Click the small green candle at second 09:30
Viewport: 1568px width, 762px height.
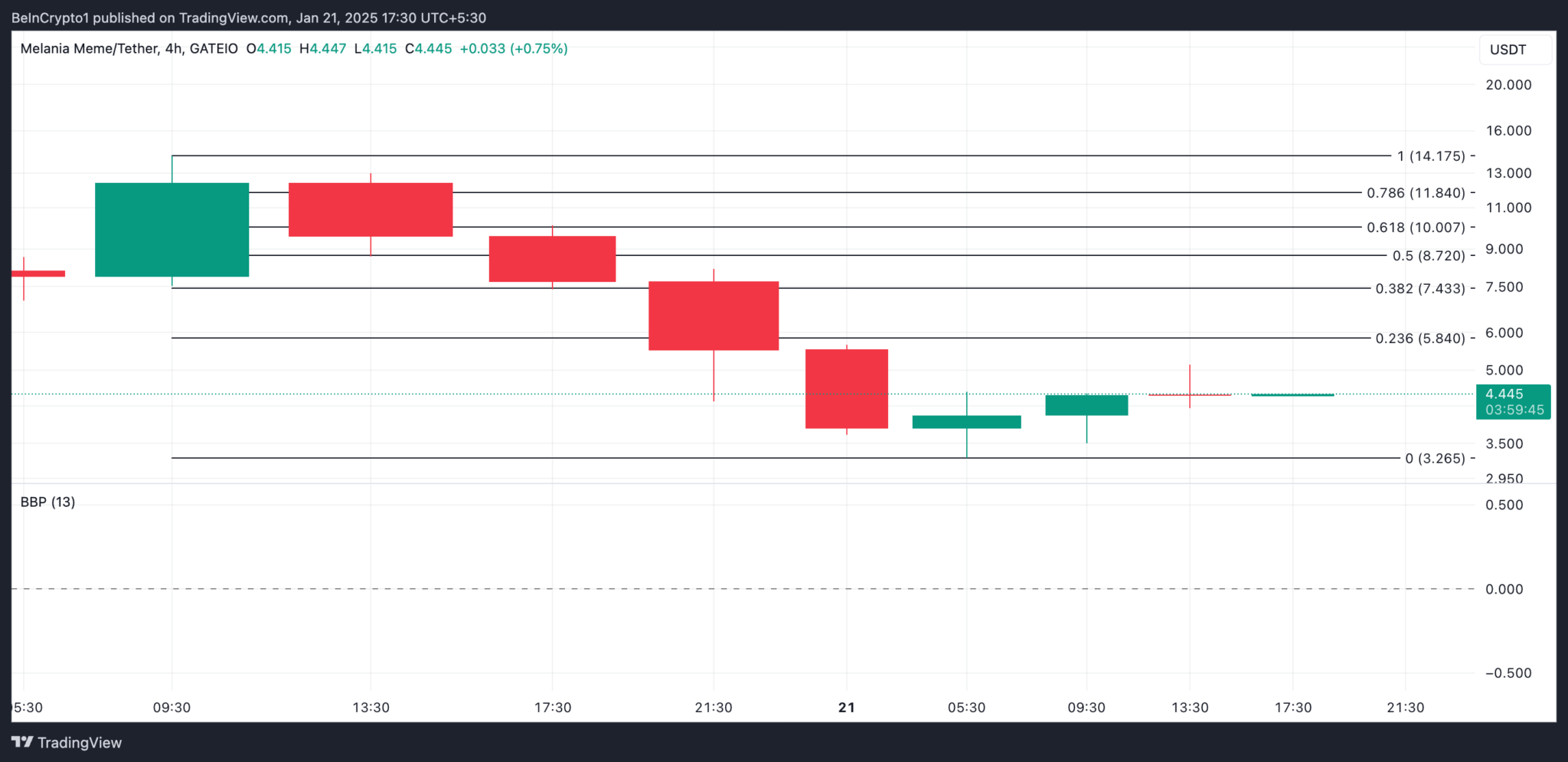pyautogui.click(x=1086, y=405)
